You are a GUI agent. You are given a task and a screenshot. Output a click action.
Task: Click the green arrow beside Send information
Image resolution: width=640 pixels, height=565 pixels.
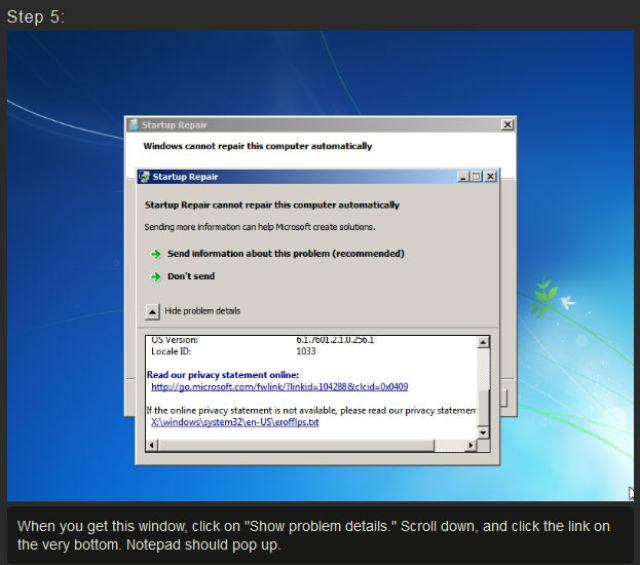point(156,254)
